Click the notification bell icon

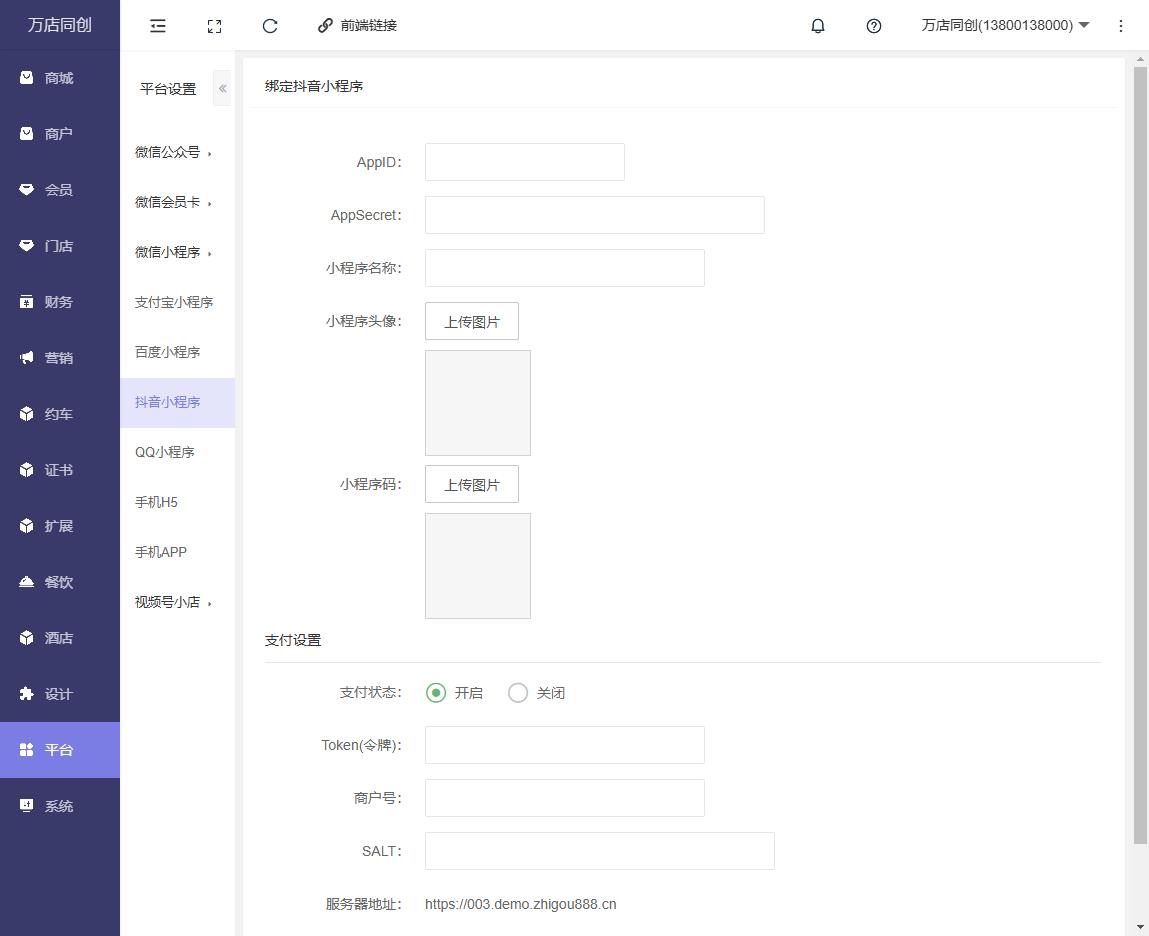(x=817, y=26)
